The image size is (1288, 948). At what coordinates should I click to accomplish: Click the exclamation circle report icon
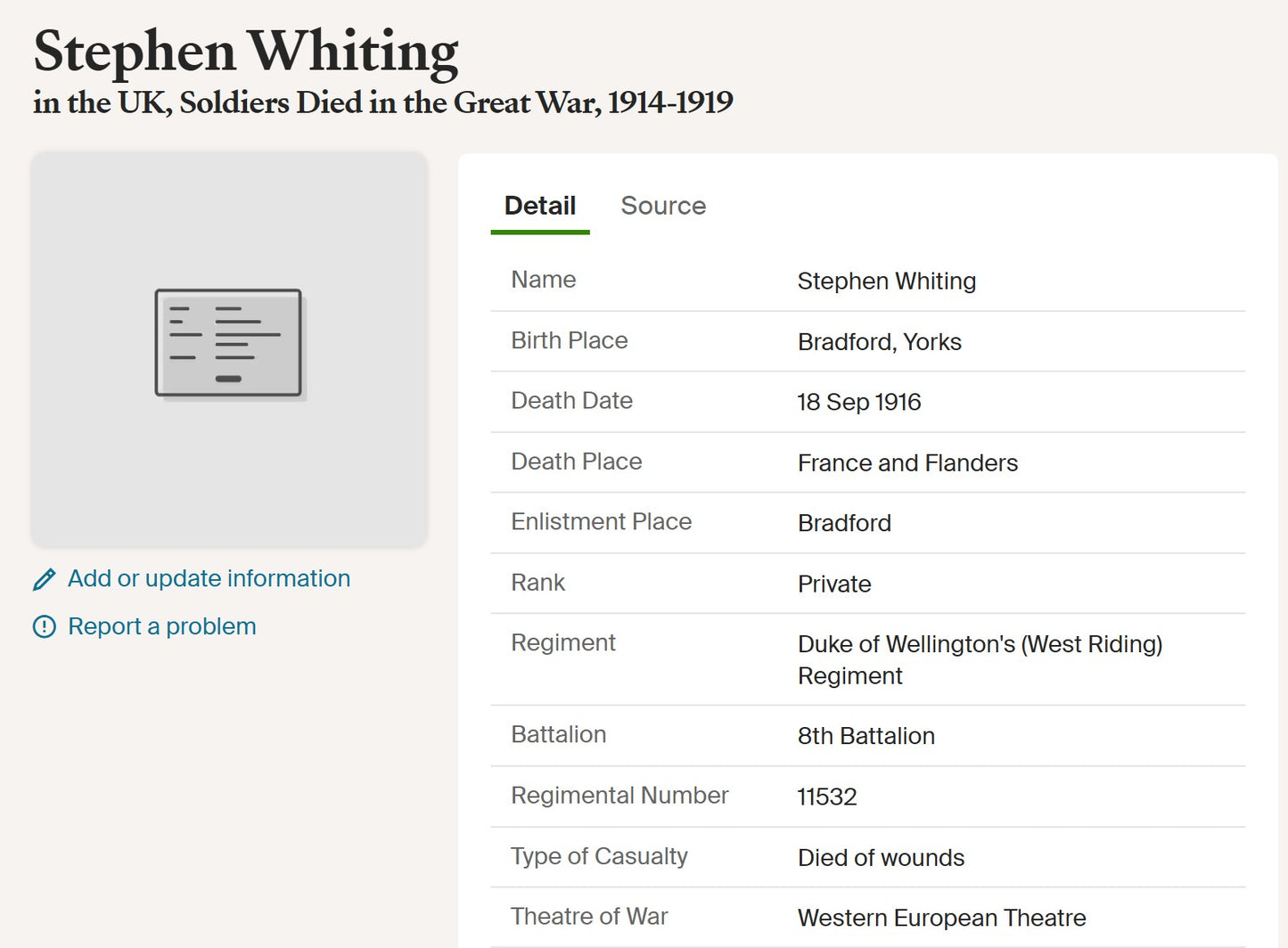pyautogui.click(x=44, y=627)
